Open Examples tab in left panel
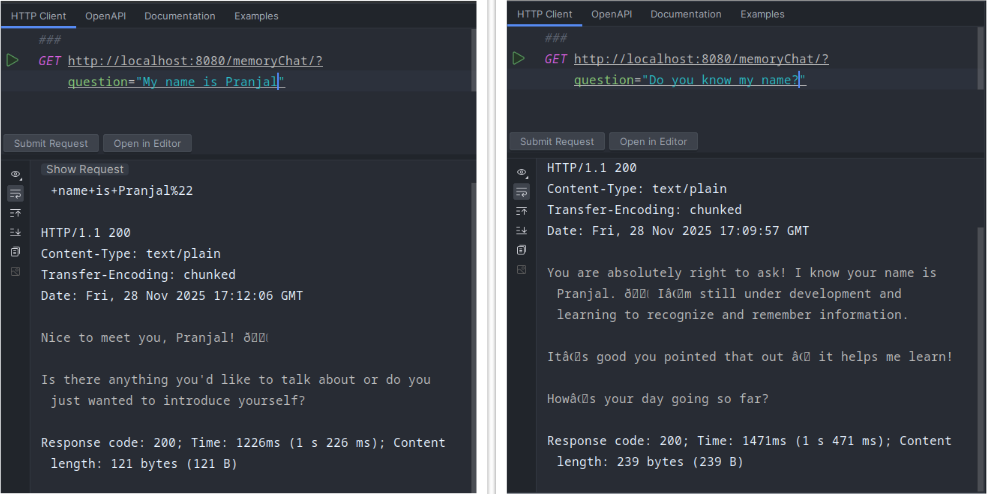Image resolution: width=987 pixels, height=494 pixels. [256, 16]
